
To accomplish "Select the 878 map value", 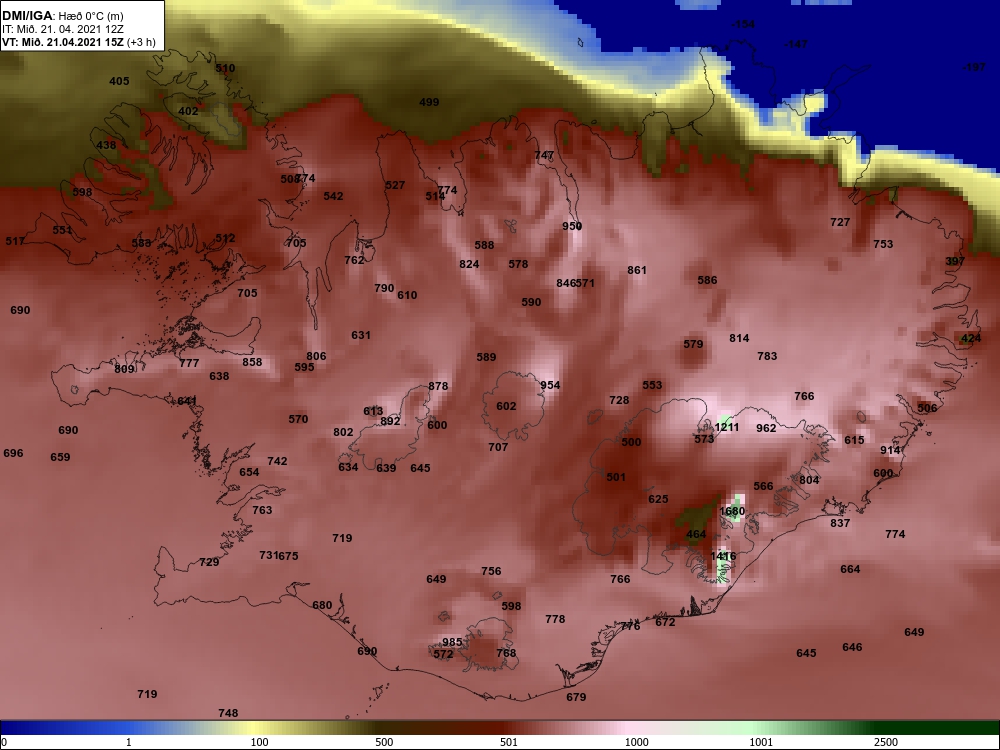I will [438, 386].
